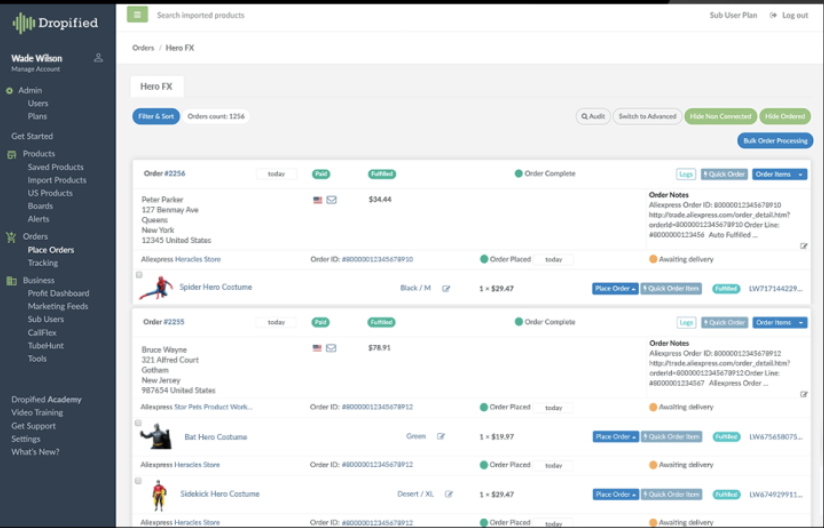Image resolution: width=824 pixels, height=528 pixels.
Task: Click the Orders cart icon in sidebar
Action: click(x=11, y=237)
